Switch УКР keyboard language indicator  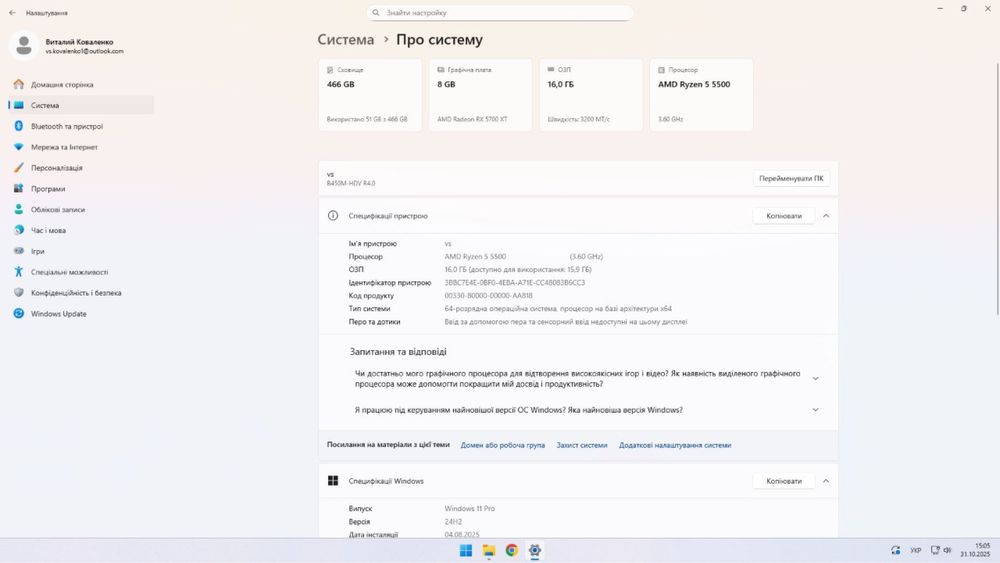coord(916,550)
